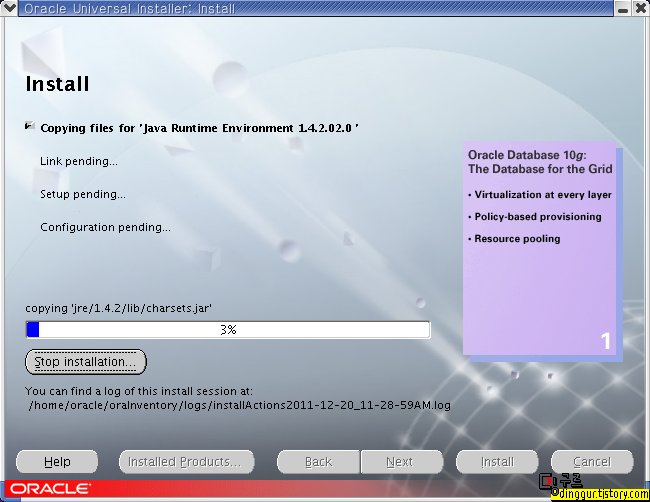Click 'Virtualization at every layer' bullet
The width and height of the screenshot is (650, 502).
tap(540, 195)
